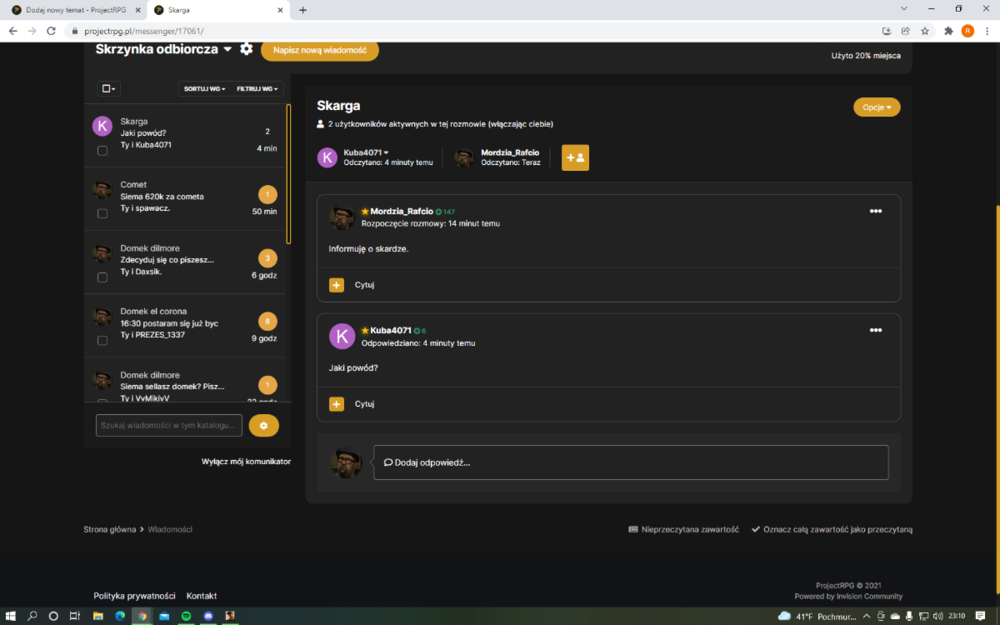1000x625 pixels.
Task: Open 'Kontakt' footer link
Action: [x=202, y=596]
